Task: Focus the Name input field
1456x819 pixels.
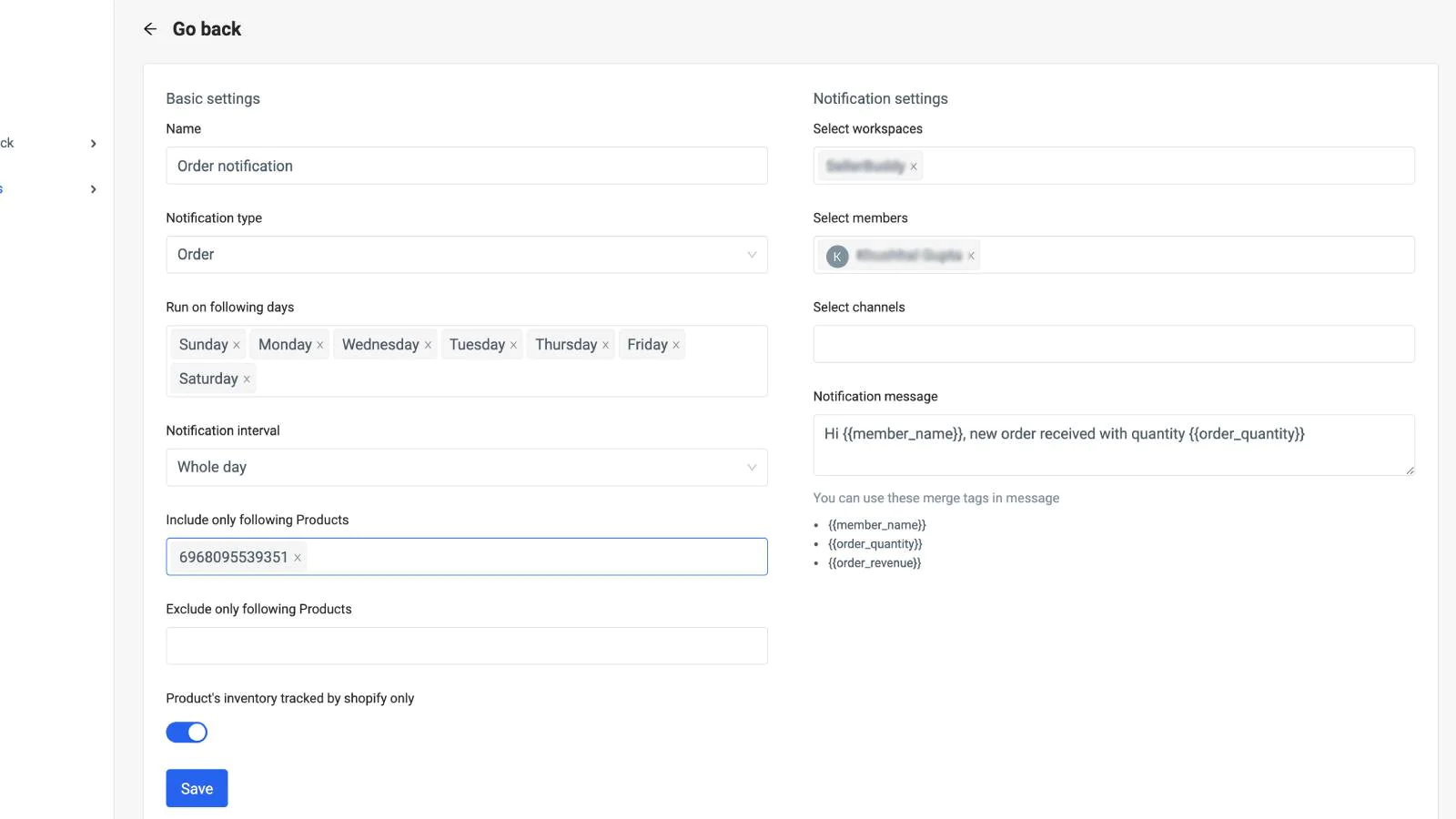Action: coord(467,166)
